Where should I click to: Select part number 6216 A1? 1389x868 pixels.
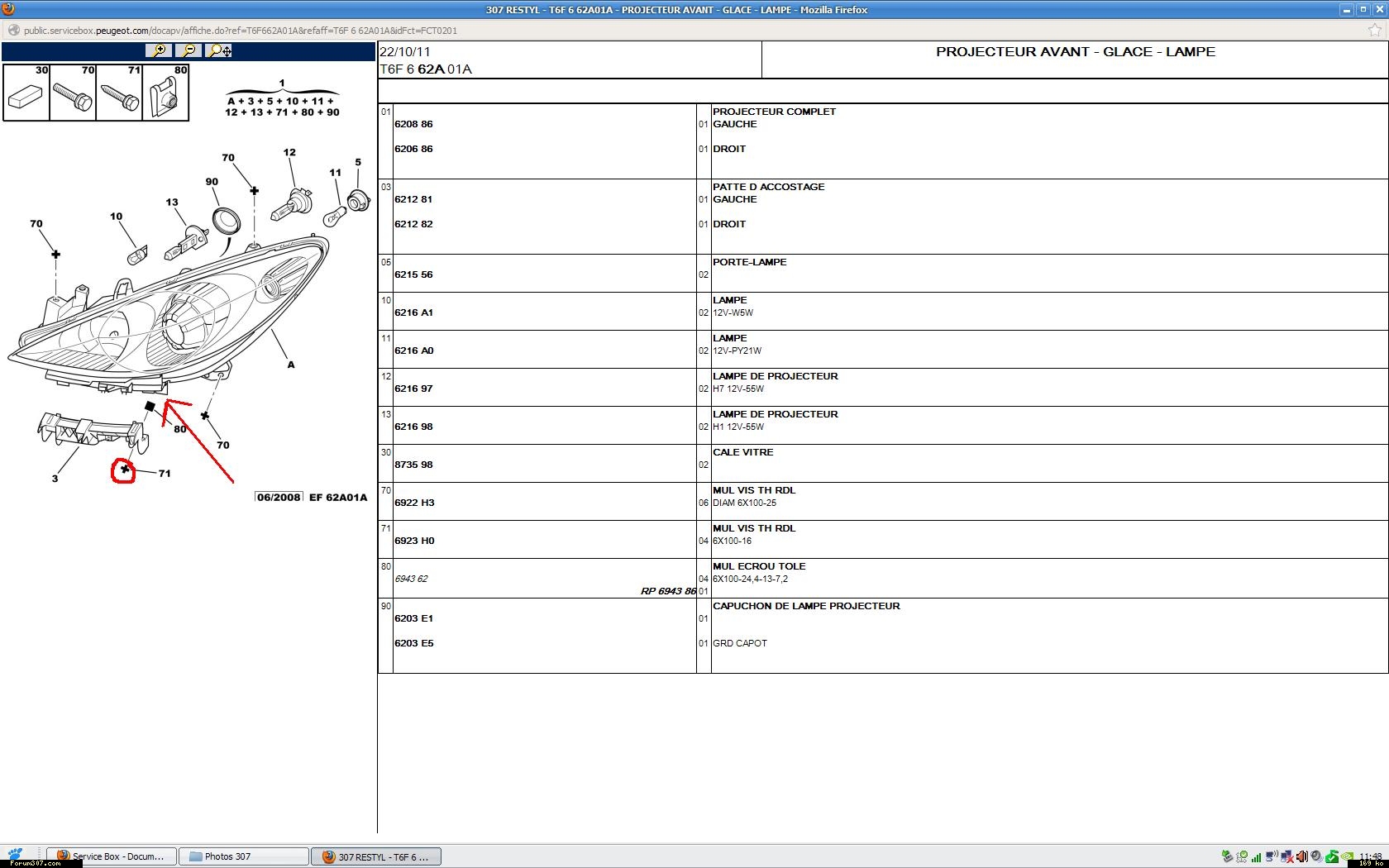point(413,312)
